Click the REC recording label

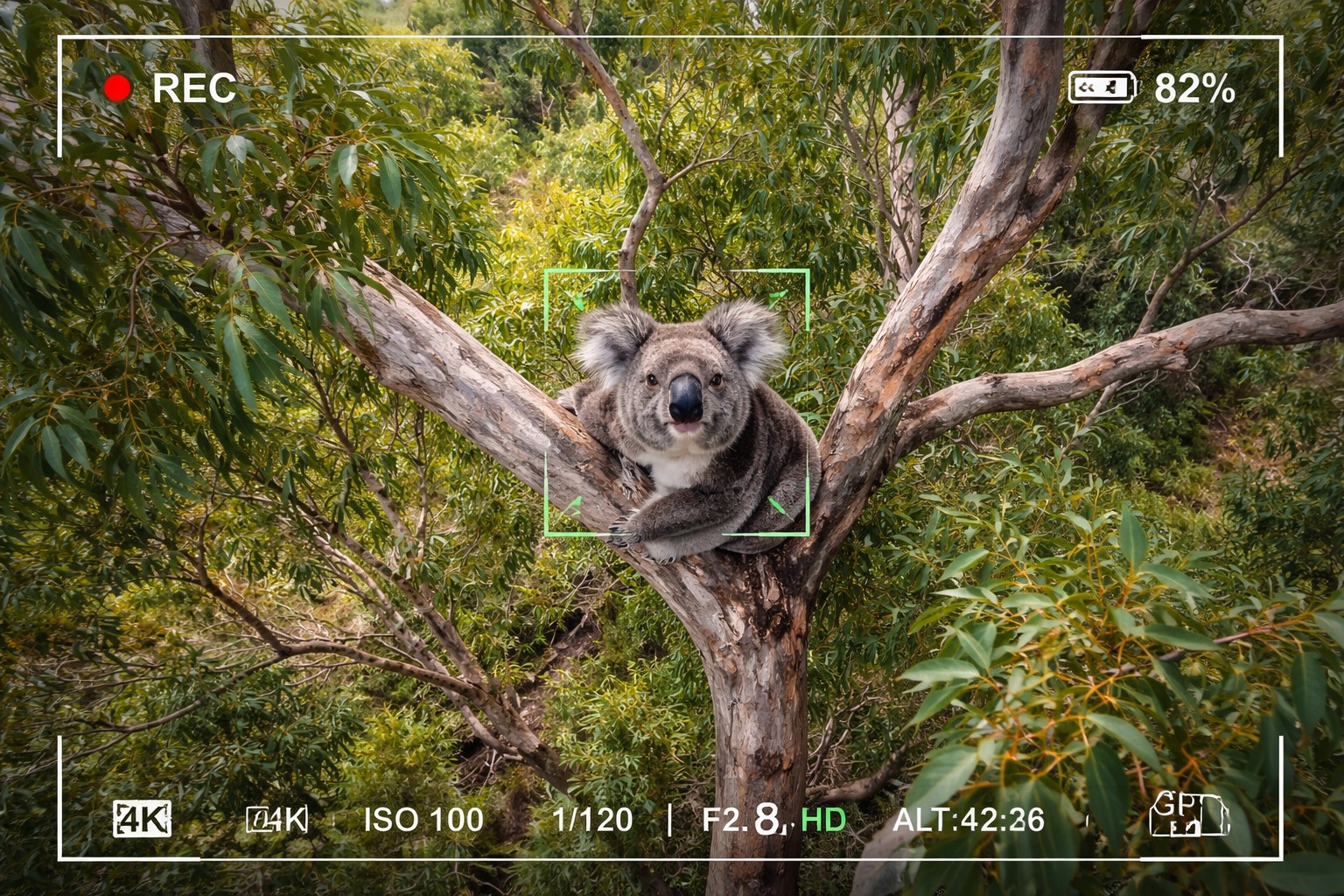tap(194, 88)
